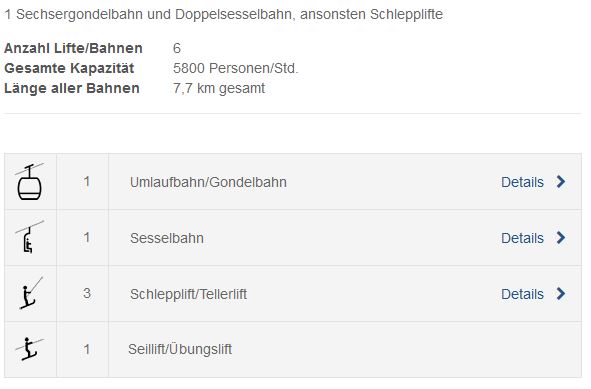Click the Sesselbahn row label
Screen dimensions: 591x389
pyautogui.click(x=167, y=238)
